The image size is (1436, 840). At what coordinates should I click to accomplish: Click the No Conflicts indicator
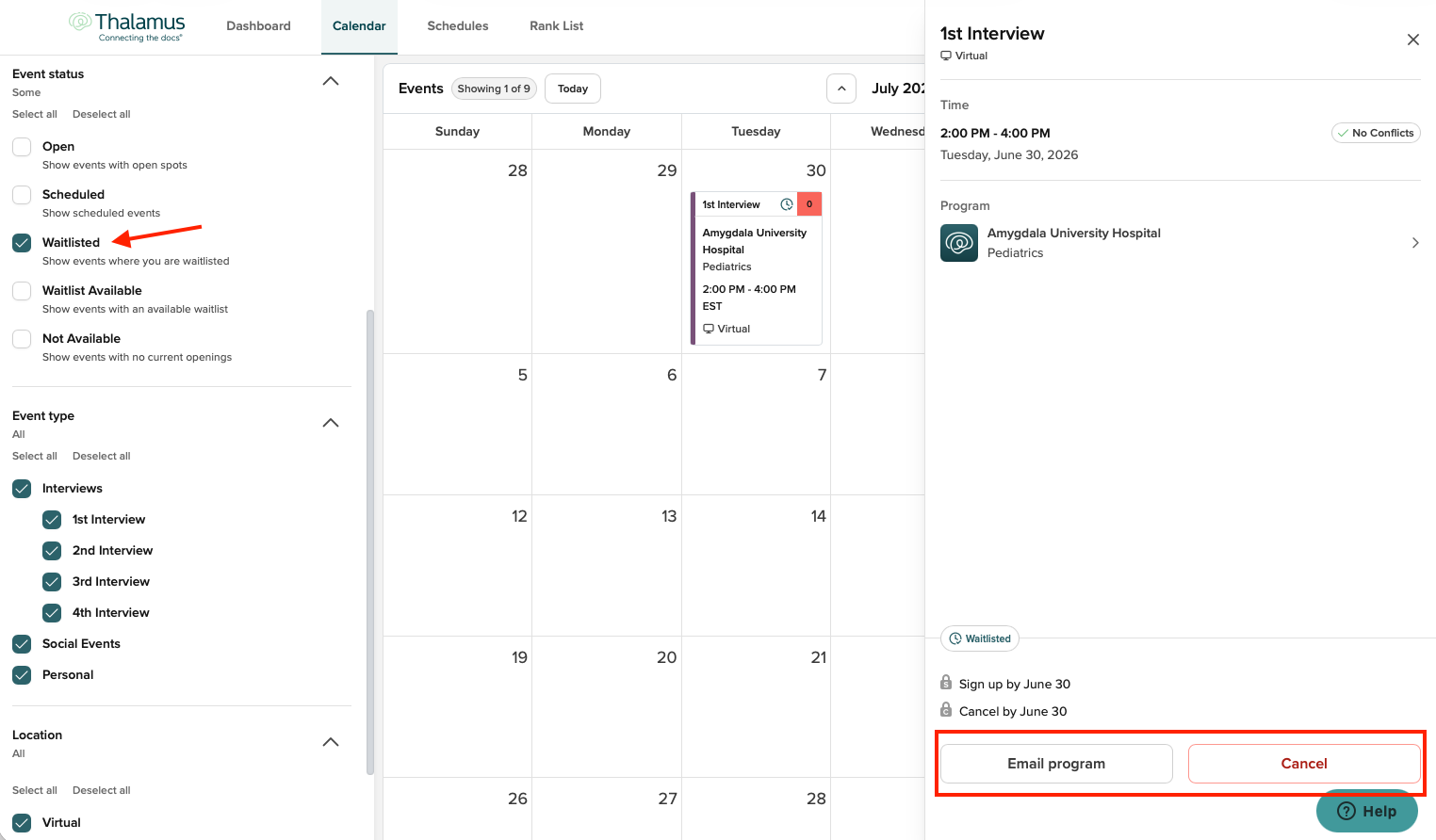pyautogui.click(x=1376, y=133)
